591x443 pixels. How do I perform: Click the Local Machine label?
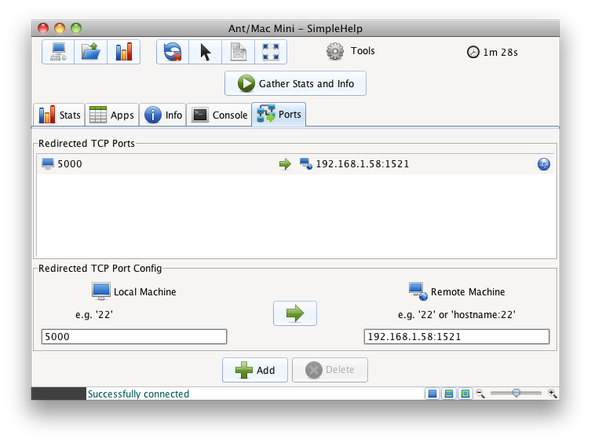click(x=145, y=292)
